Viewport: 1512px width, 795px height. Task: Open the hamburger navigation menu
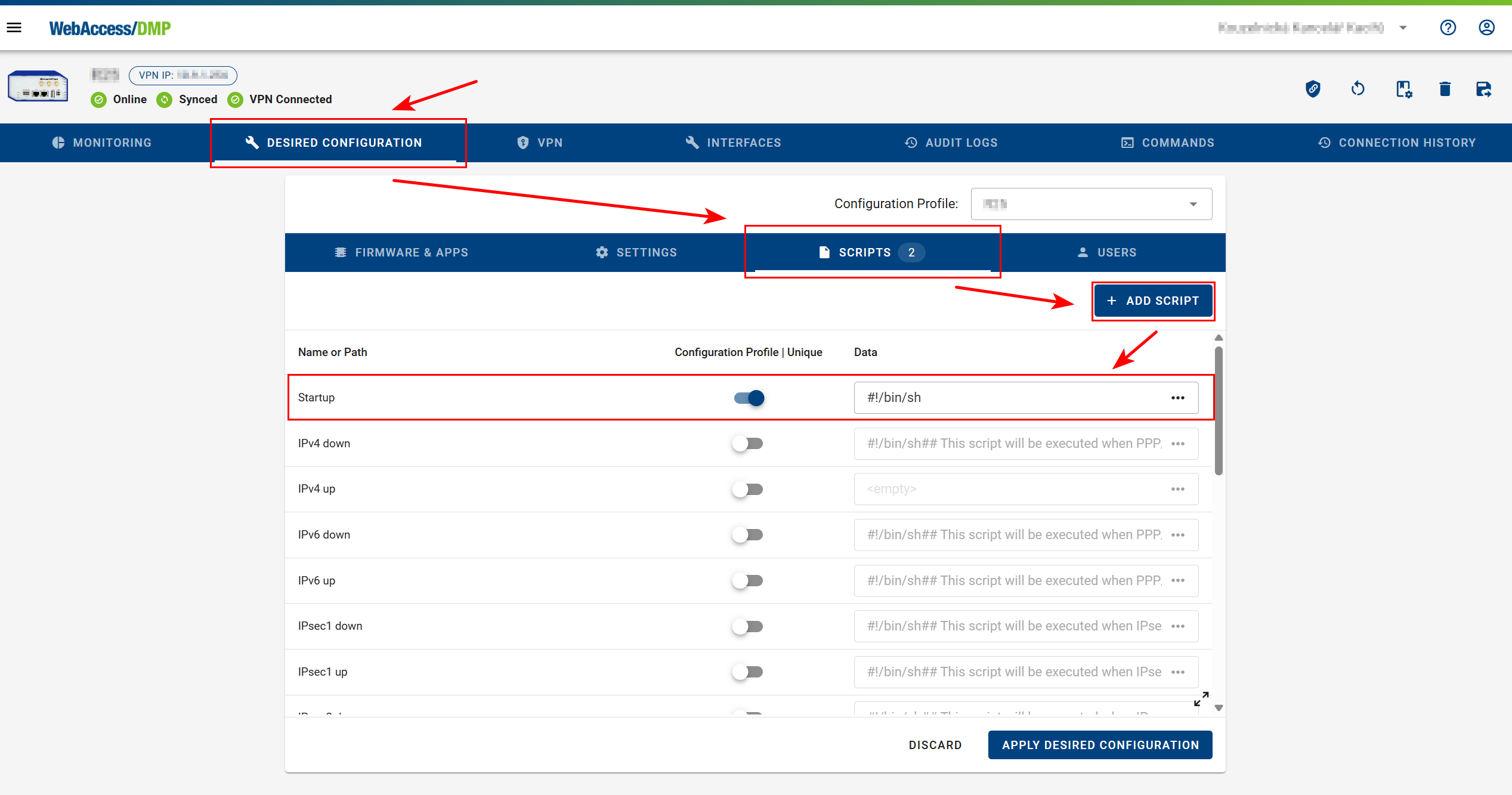click(14, 27)
